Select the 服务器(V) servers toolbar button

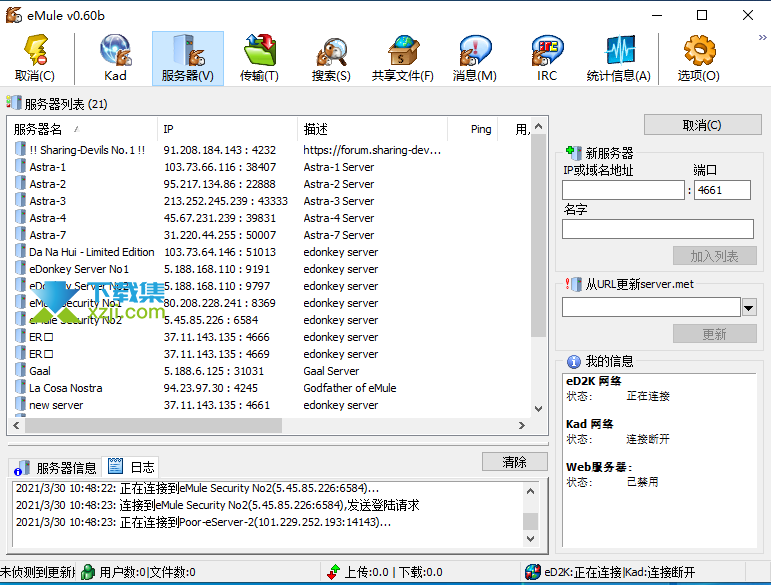188,58
